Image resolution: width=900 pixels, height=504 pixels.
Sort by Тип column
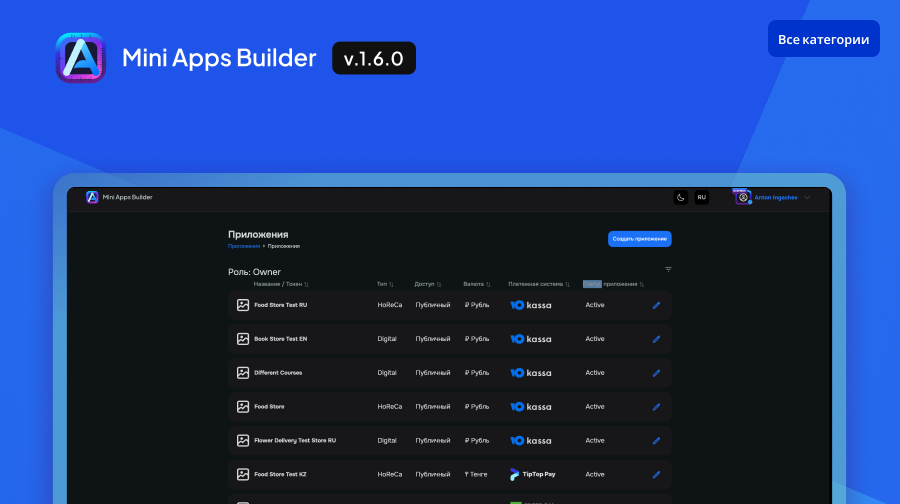point(385,284)
